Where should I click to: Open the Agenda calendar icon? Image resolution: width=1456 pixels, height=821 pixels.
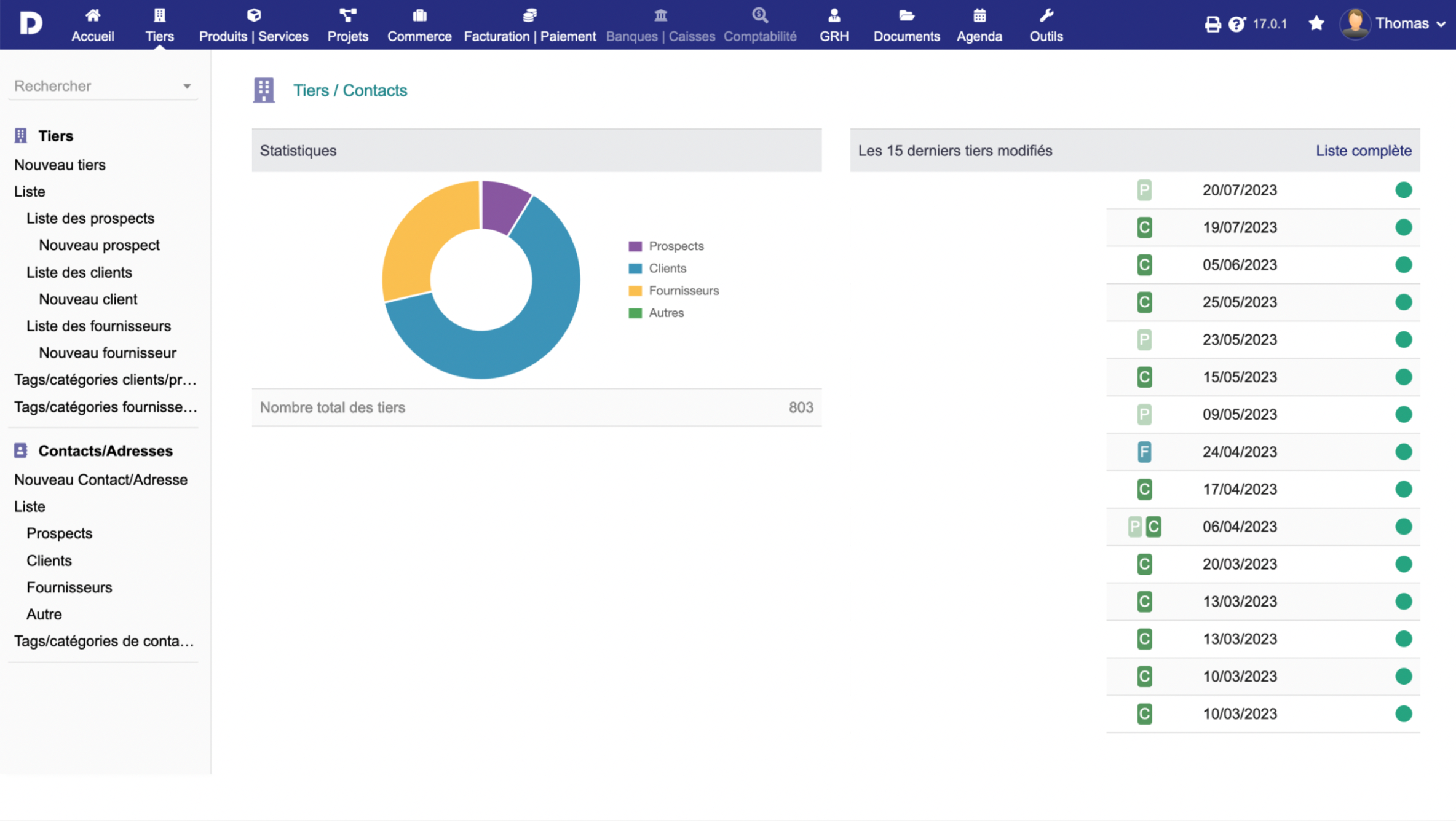(979, 15)
